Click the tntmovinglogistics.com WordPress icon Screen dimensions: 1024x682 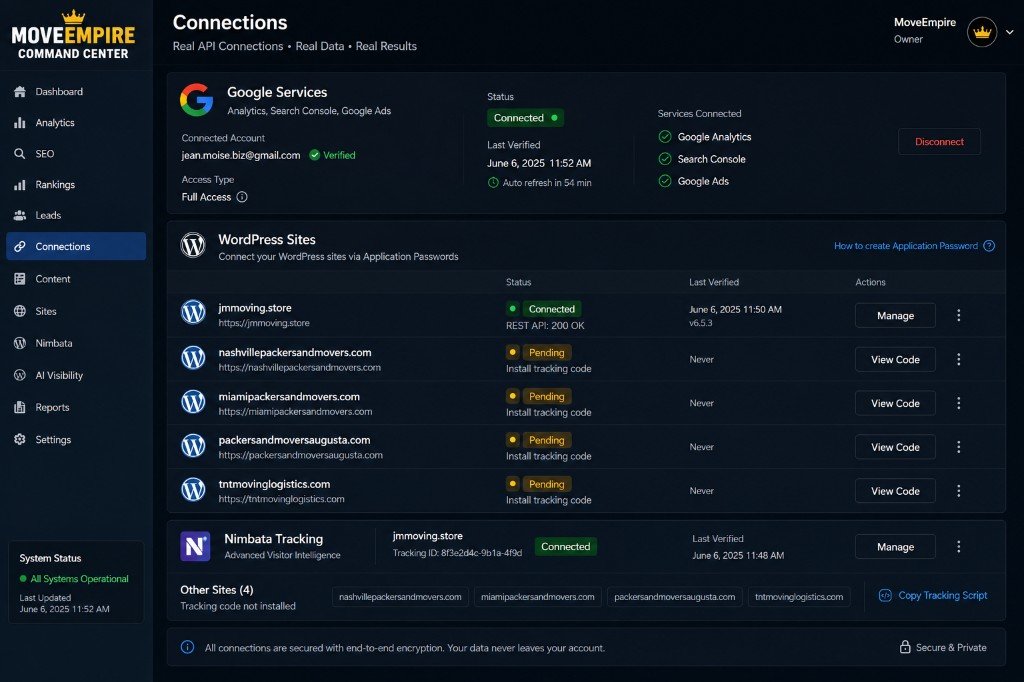pos(193,489)
